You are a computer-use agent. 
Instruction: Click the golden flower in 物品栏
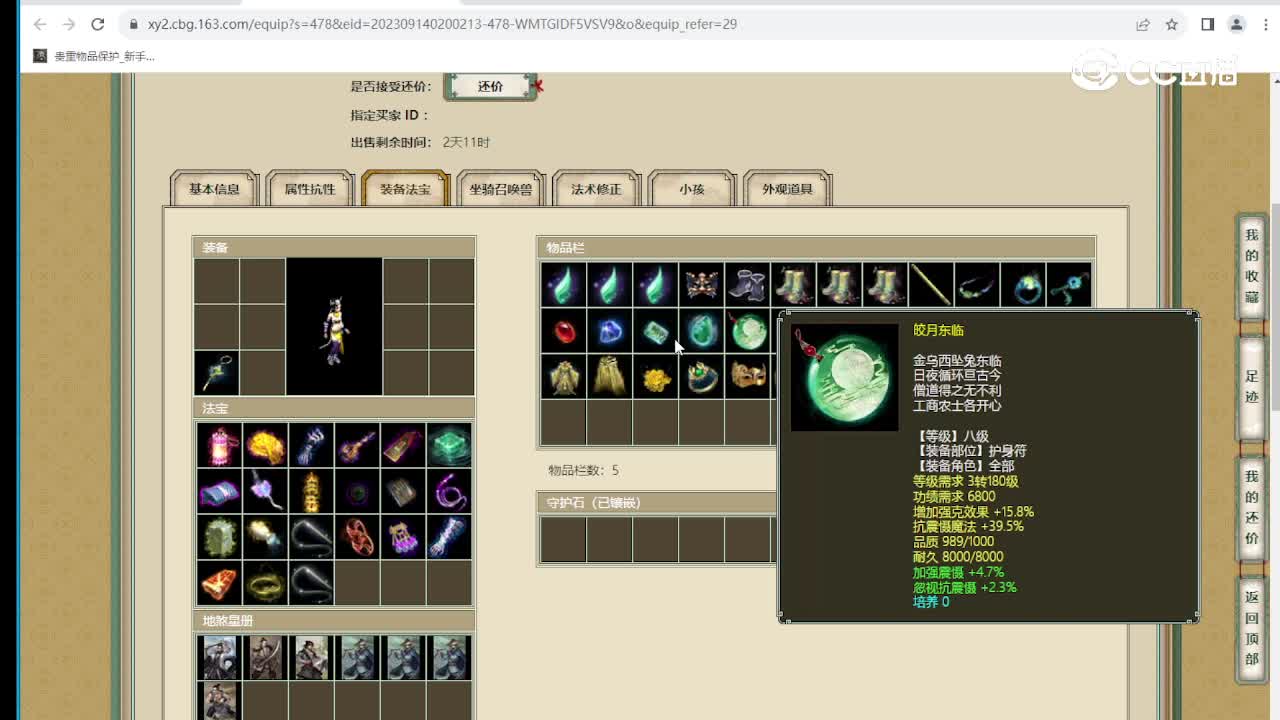(655, 377)
